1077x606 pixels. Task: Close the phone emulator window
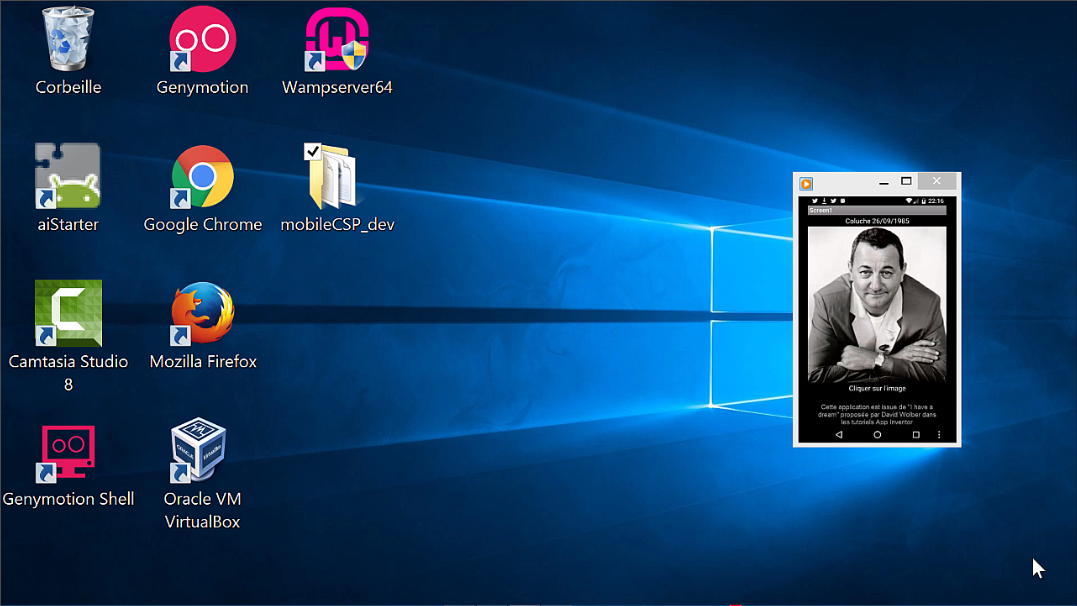pyautogui.click(x=937, y=181)
